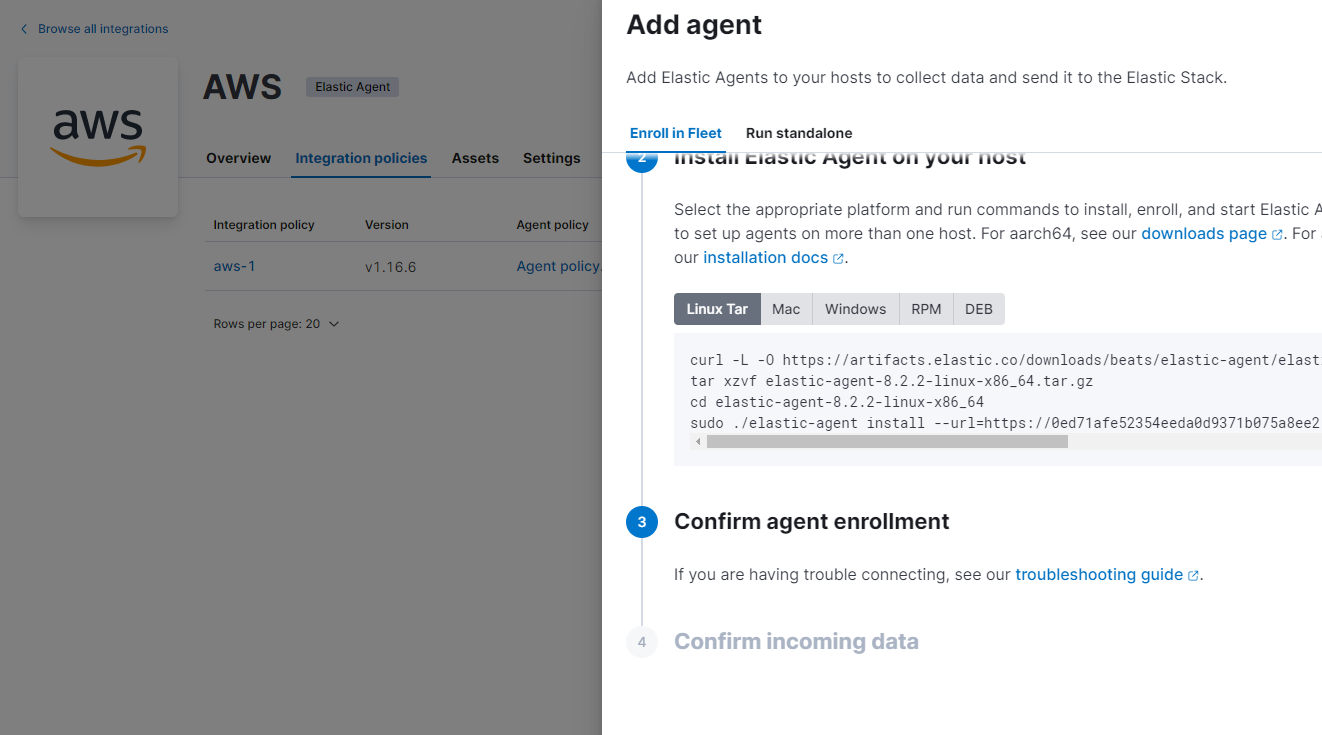Open the troubleshooting guide link
The height and width of the screenshot is (735, 1322).
(1099, 574)
